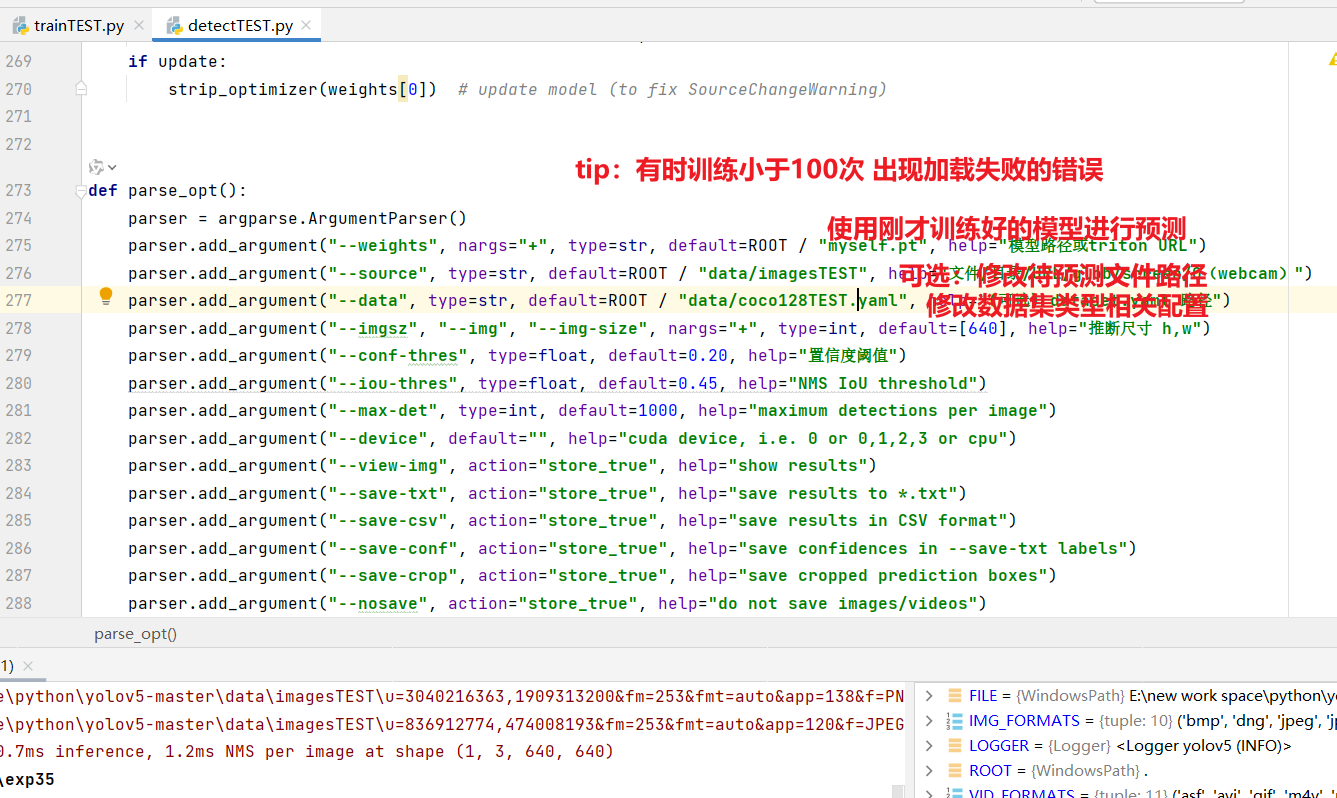Screen dimensions: 1337x798
Task: Expand the dropdown arrow beside the AI icon
Action: click(112, 167)
